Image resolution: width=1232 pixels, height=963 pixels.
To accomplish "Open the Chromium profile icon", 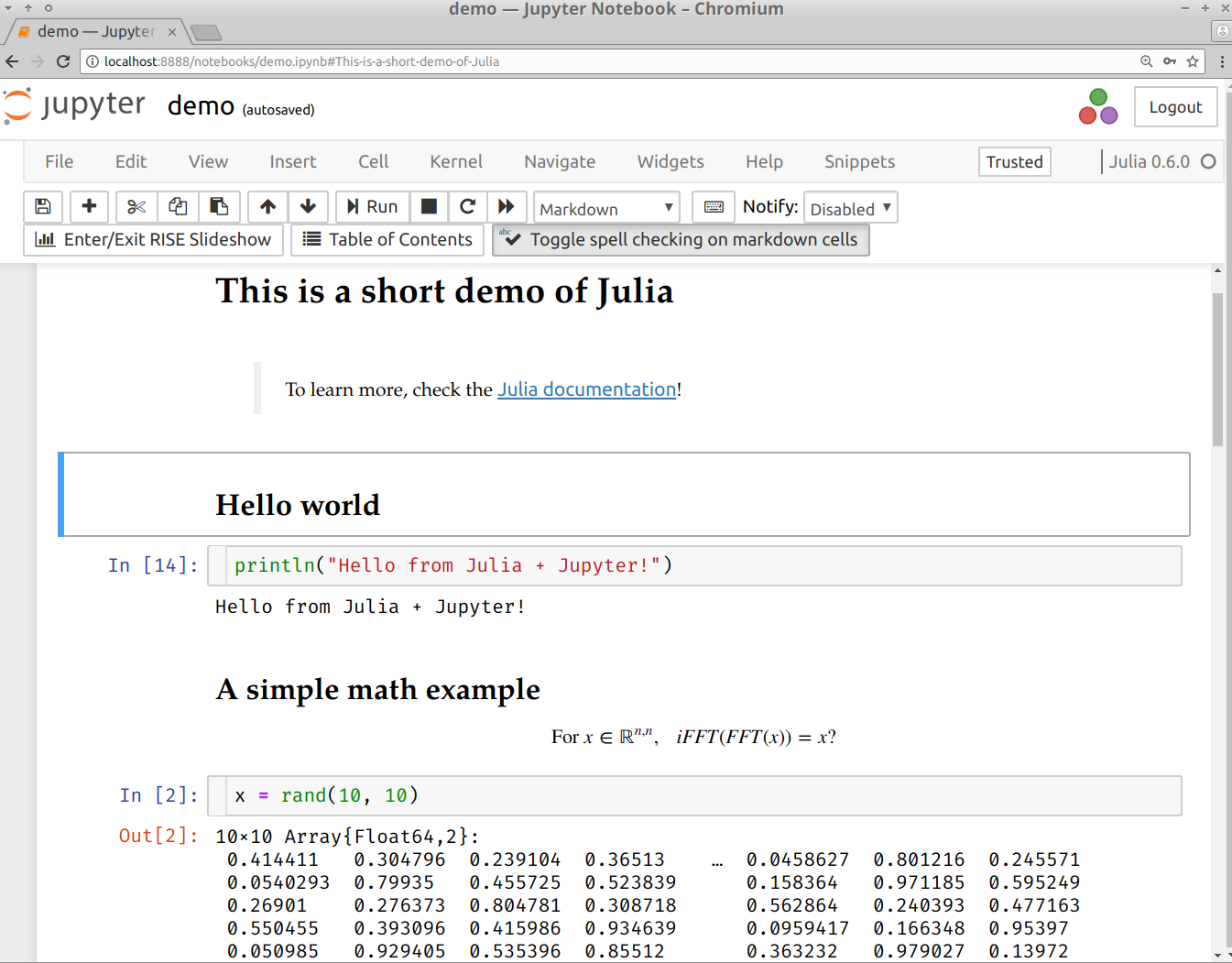I will pos(1222,32).
